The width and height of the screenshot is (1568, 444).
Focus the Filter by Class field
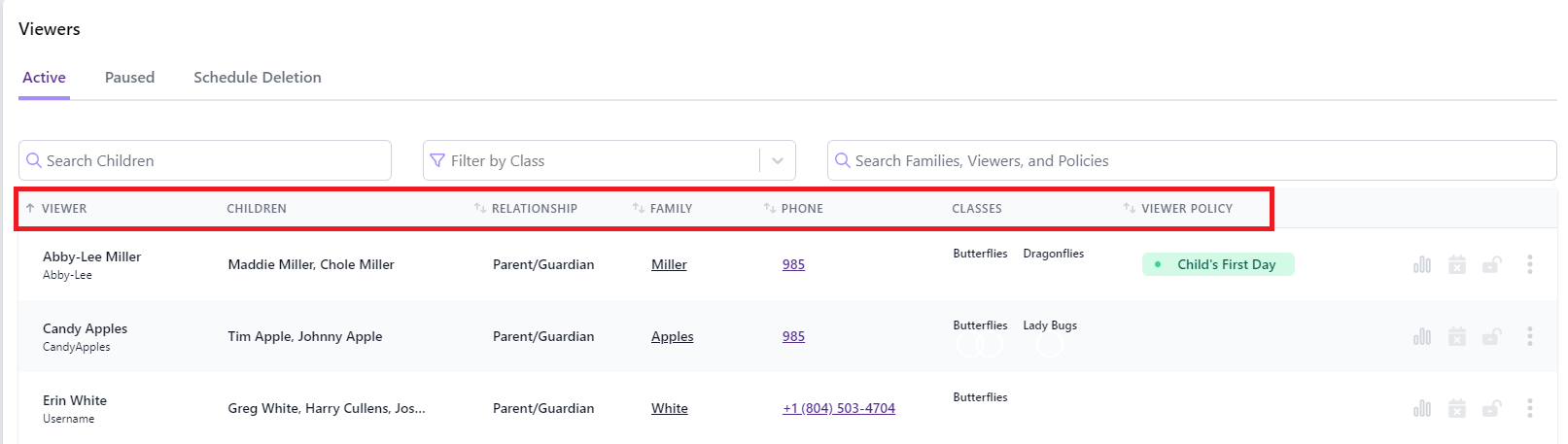[x=610, y=160]
